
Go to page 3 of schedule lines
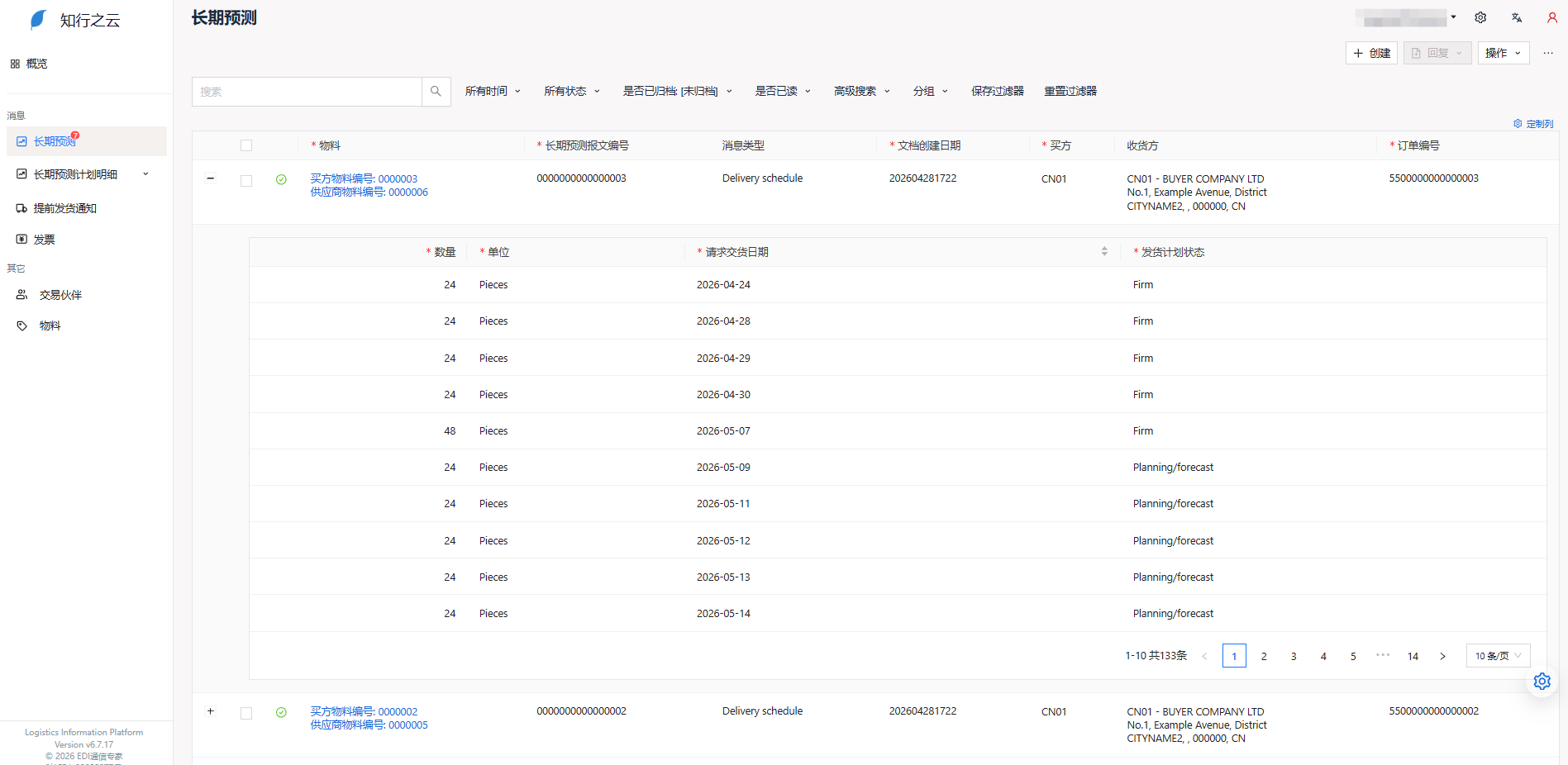click(x=1294, y=656)
